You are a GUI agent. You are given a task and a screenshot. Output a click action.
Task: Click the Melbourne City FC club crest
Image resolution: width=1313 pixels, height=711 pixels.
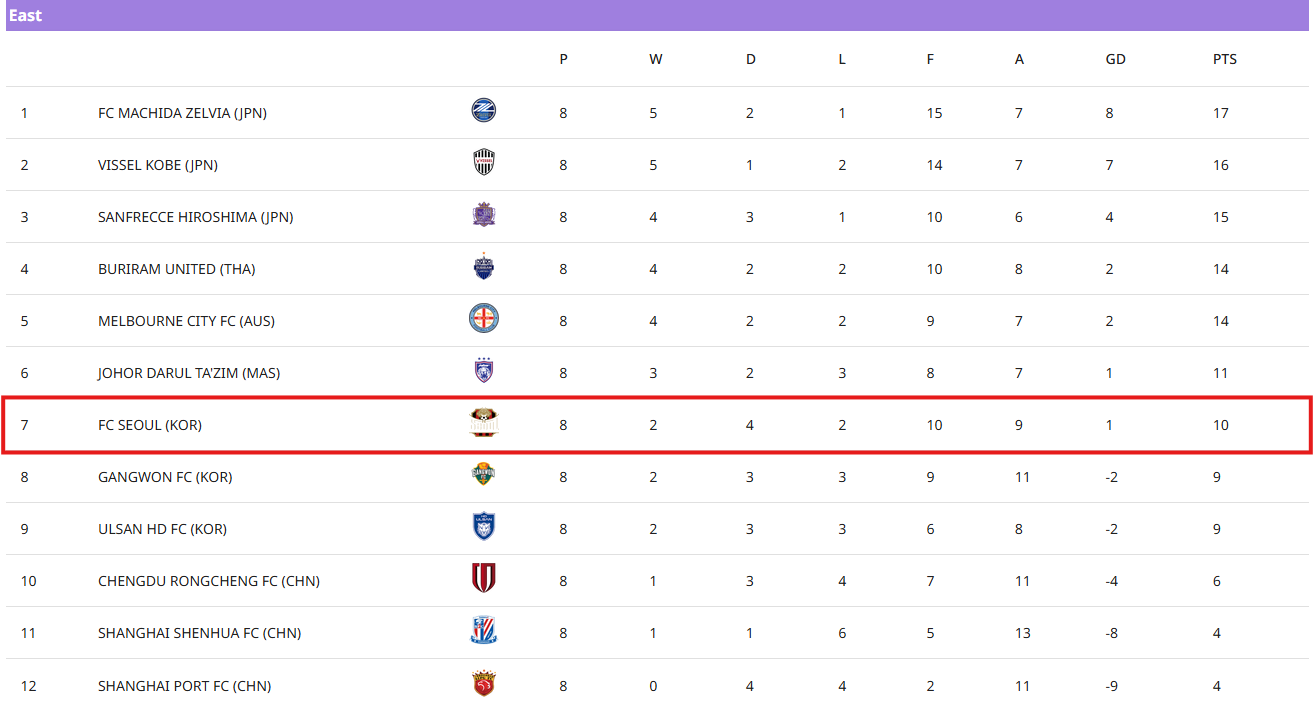point(483,319)
